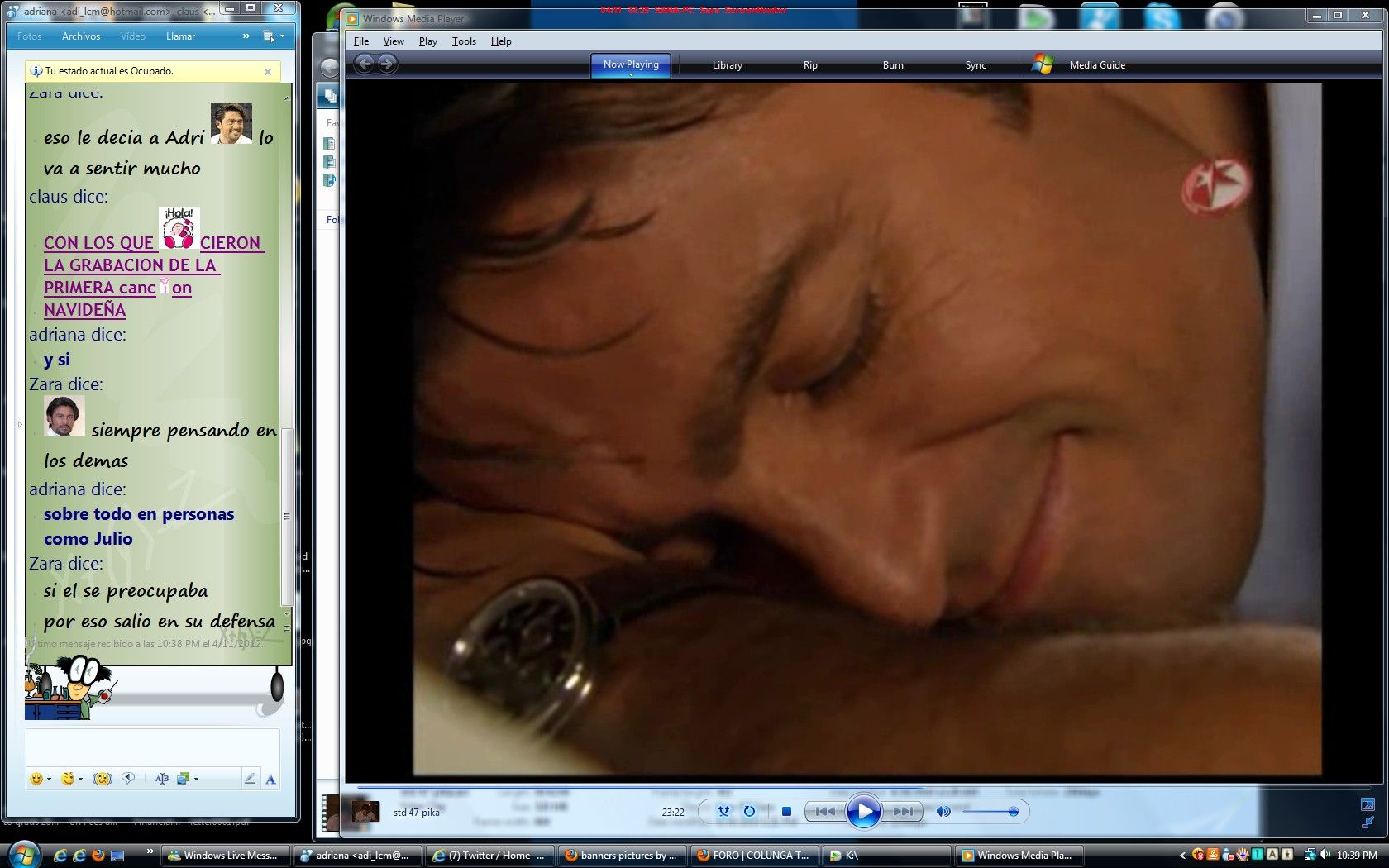Toggle repeat mode in media player
This screenshot has width=1389, height=868.
pyautogui.click(x=749, y=812)
